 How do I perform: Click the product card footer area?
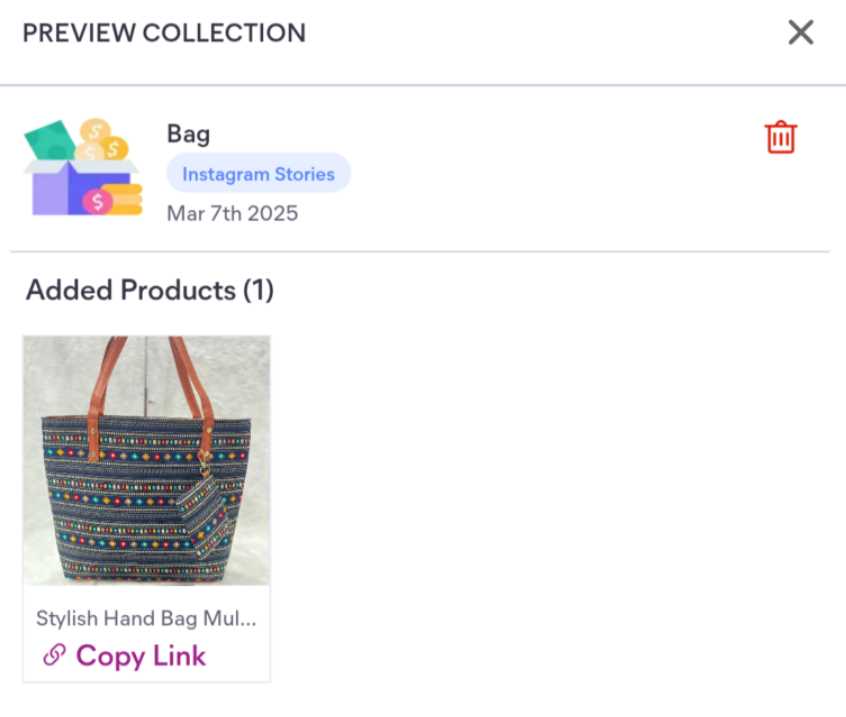[x=146, y=633]
